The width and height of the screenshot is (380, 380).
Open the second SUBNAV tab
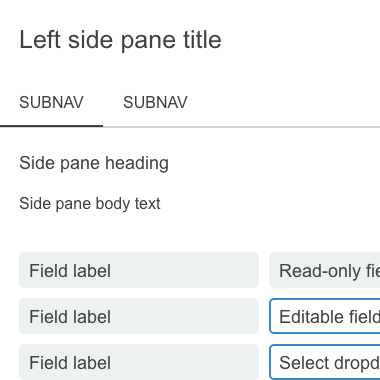click(155, 102)
